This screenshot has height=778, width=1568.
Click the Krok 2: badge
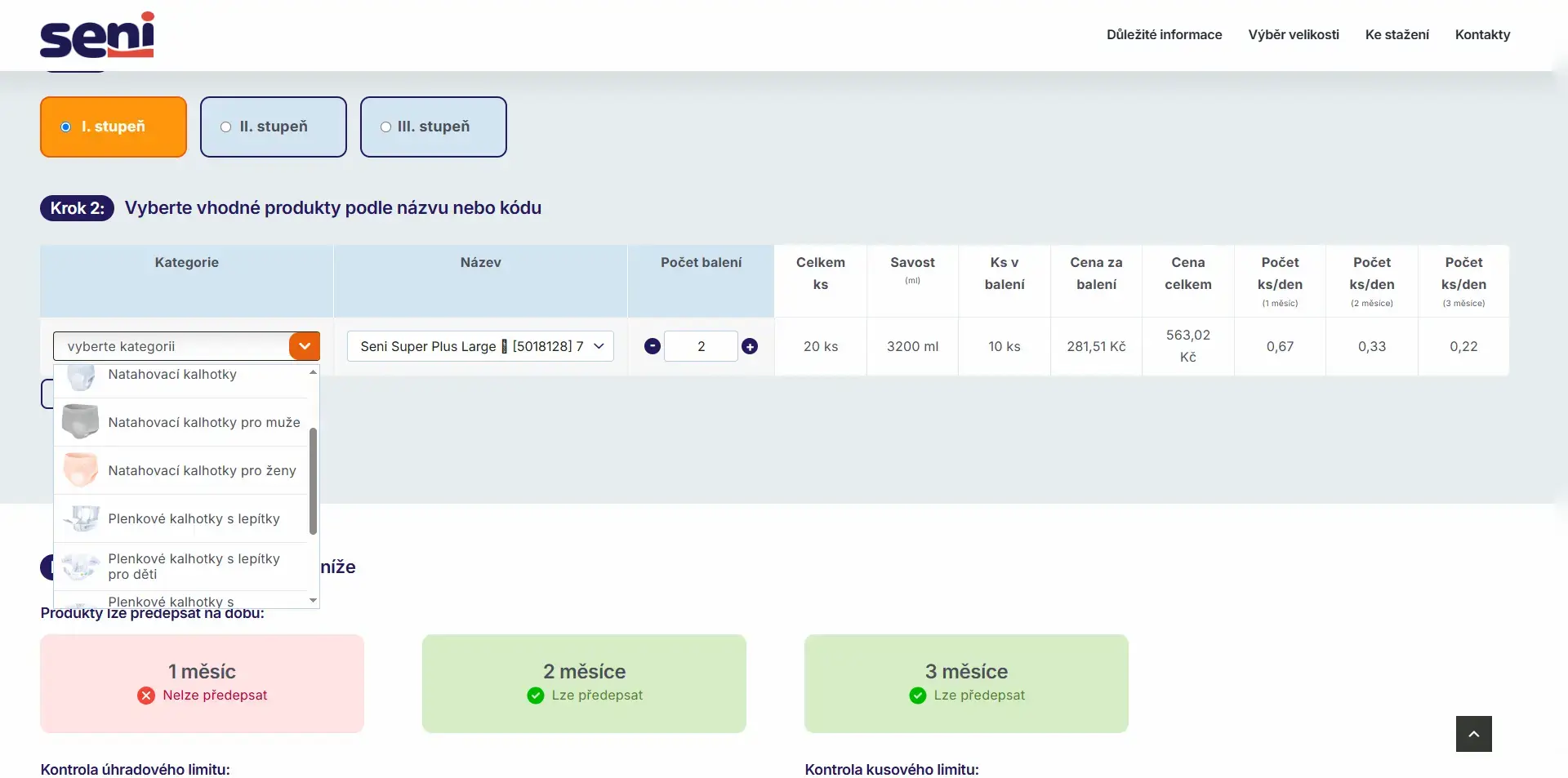[x=77, y=208]
